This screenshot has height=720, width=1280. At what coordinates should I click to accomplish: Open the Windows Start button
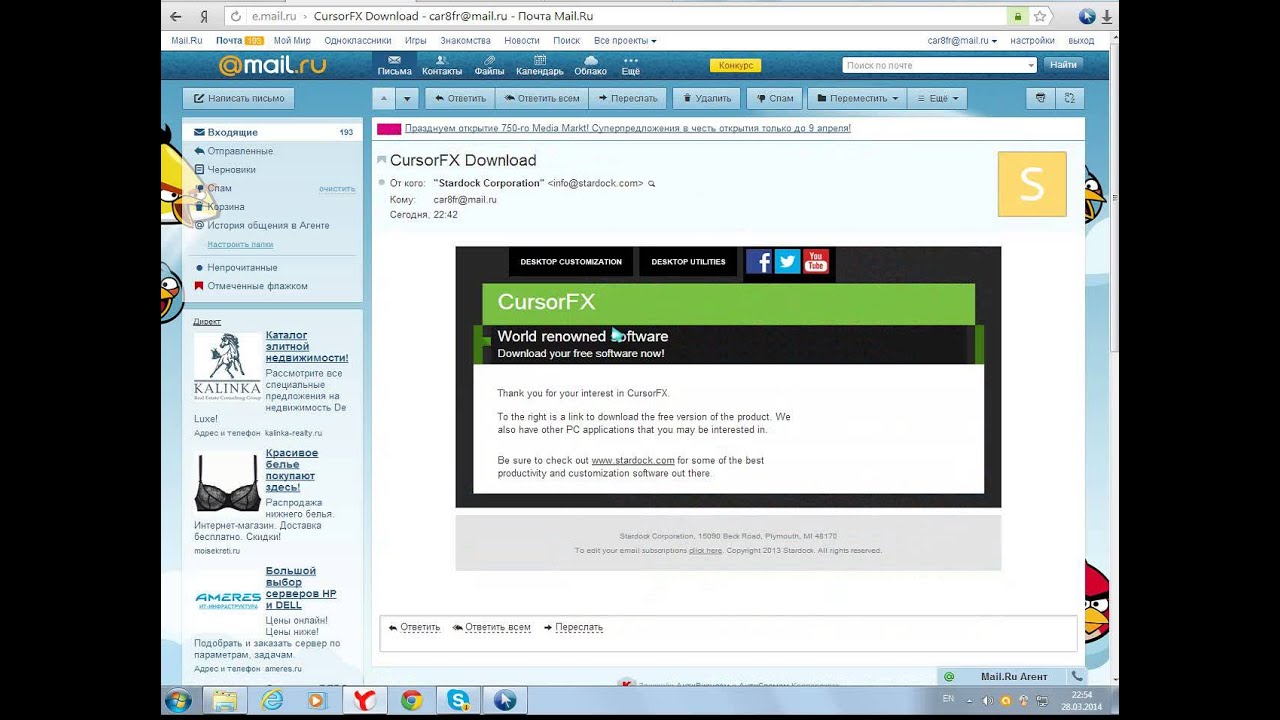pyautogui.click(x=178, y=700)
